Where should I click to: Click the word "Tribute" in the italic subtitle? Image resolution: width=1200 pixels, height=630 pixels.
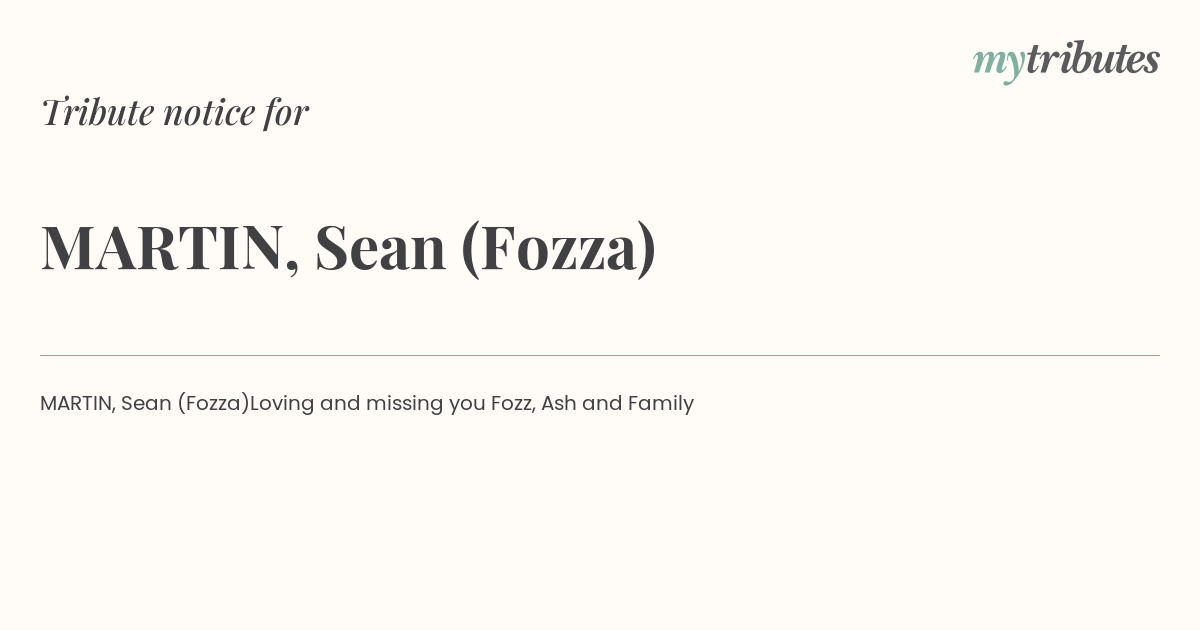pyautogui.click(x=97, y=111)
